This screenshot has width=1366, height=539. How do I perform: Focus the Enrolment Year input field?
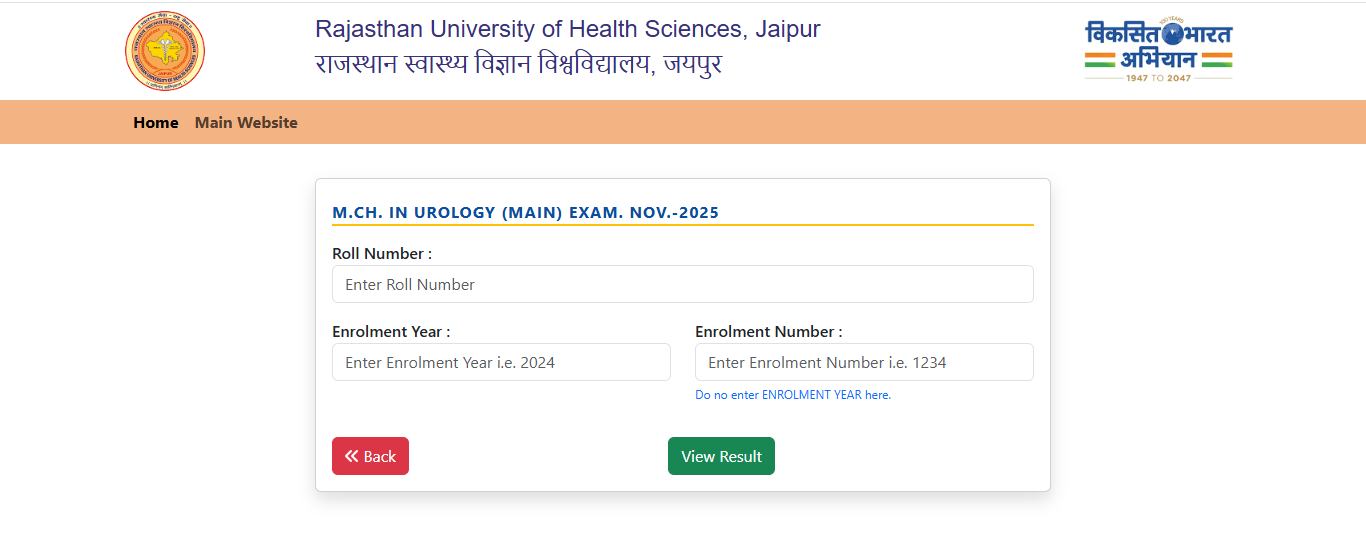pos(501,362)
